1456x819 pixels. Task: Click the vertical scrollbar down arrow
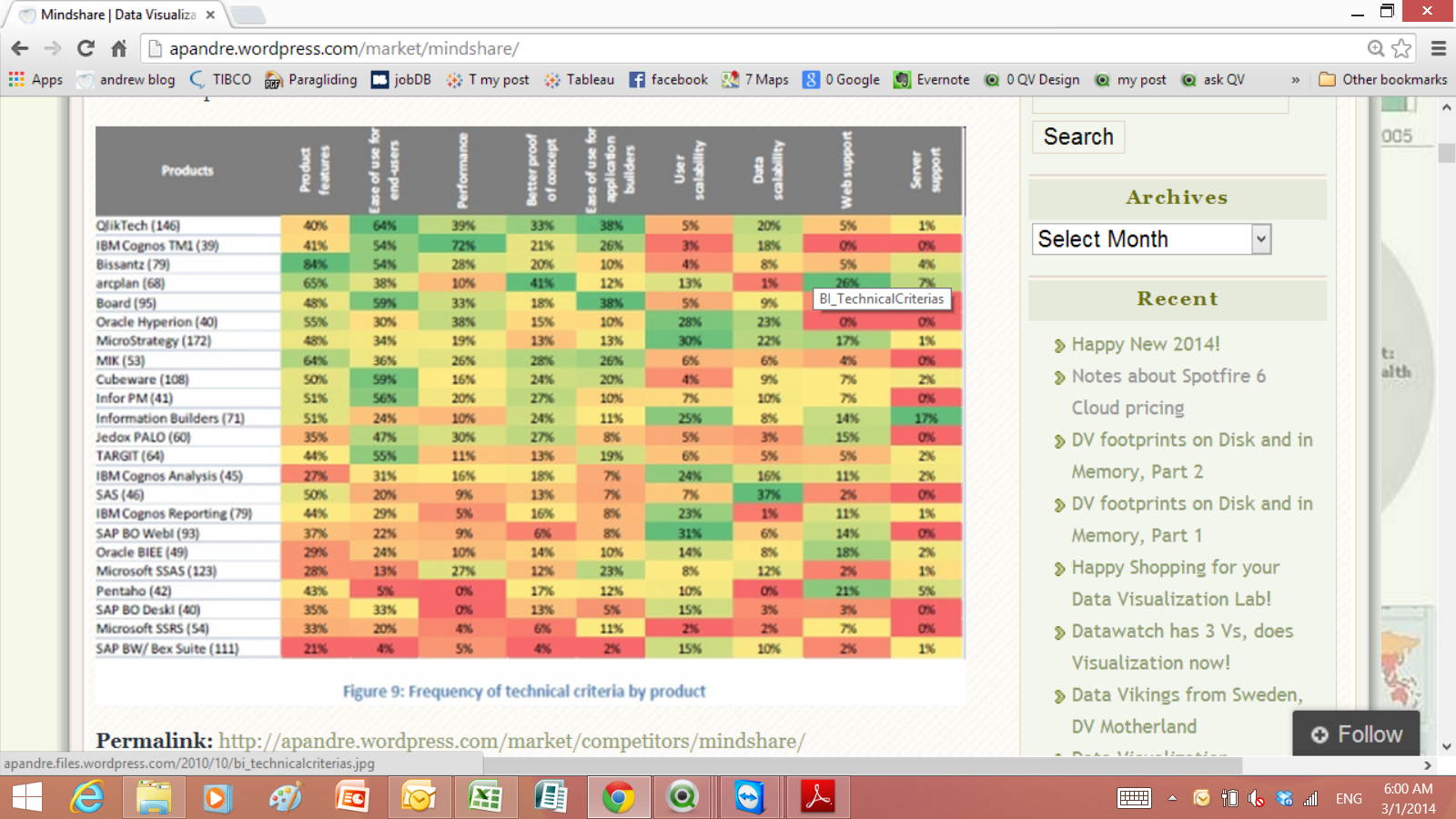coord(1447,746)
